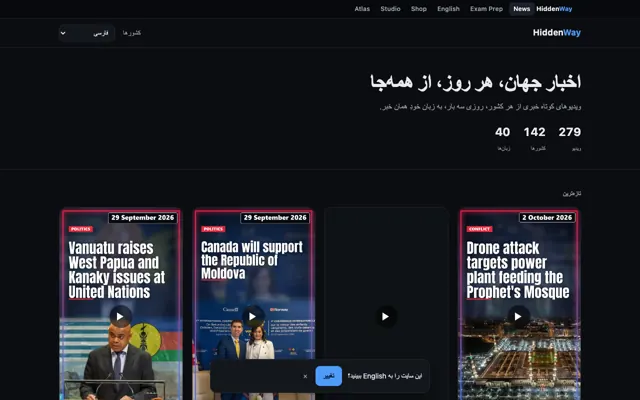Click the blue تغییر switch-language button

click(x=329, y=376)
